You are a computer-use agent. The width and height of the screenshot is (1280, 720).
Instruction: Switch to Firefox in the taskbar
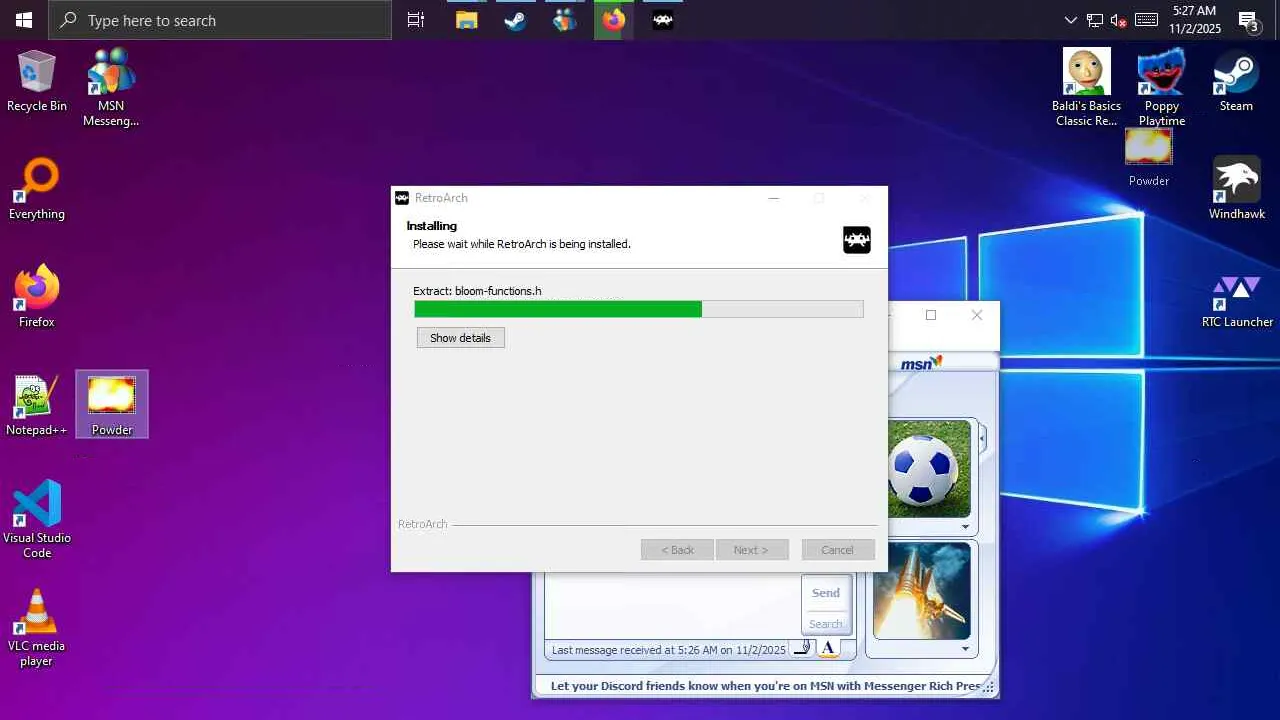coord(614,20)
